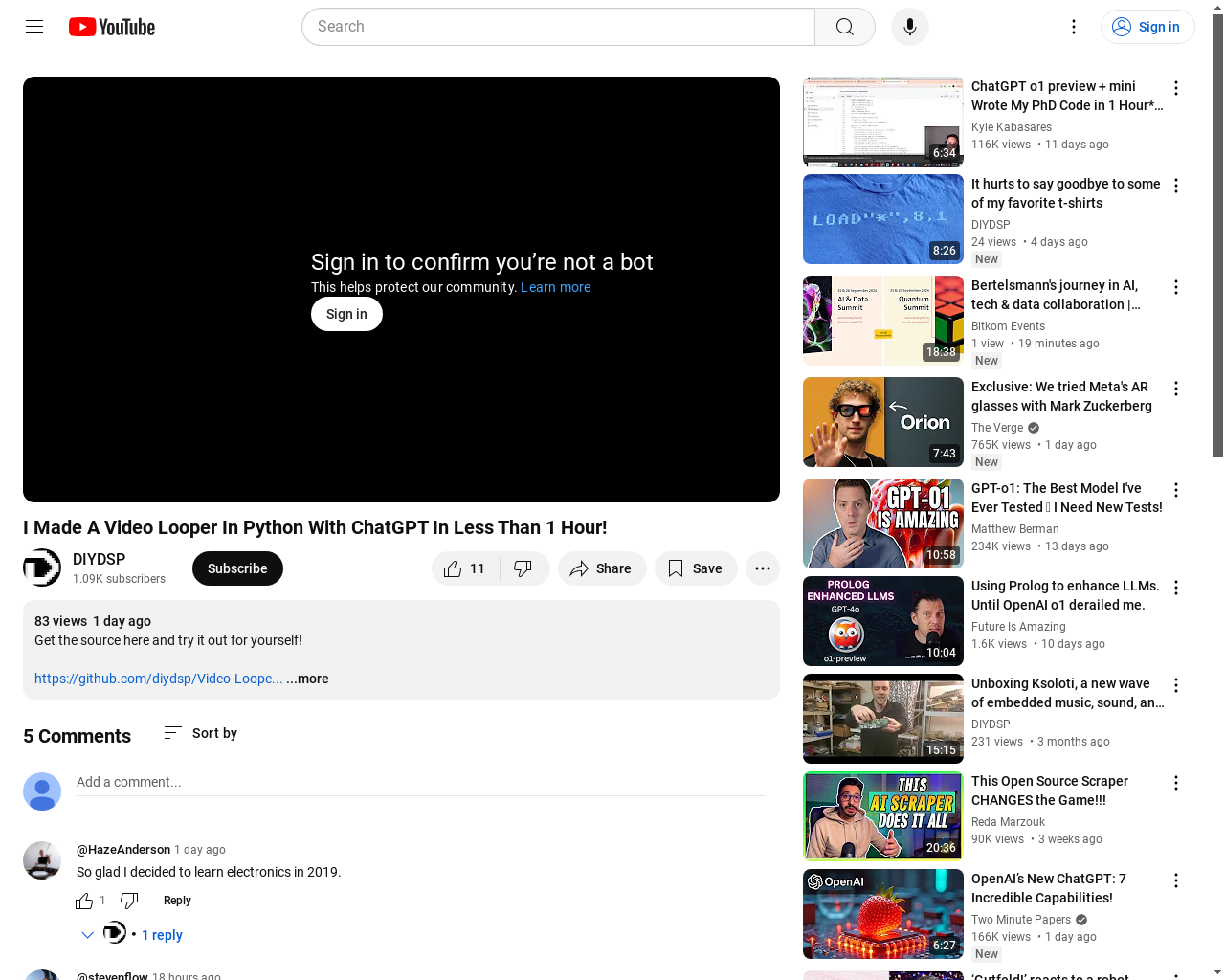Image resolution: width=1225 pixels, height=980 pixels.
Task: Open Orion Meta glasses video thumbnail
Action: [x=883, y=422]
